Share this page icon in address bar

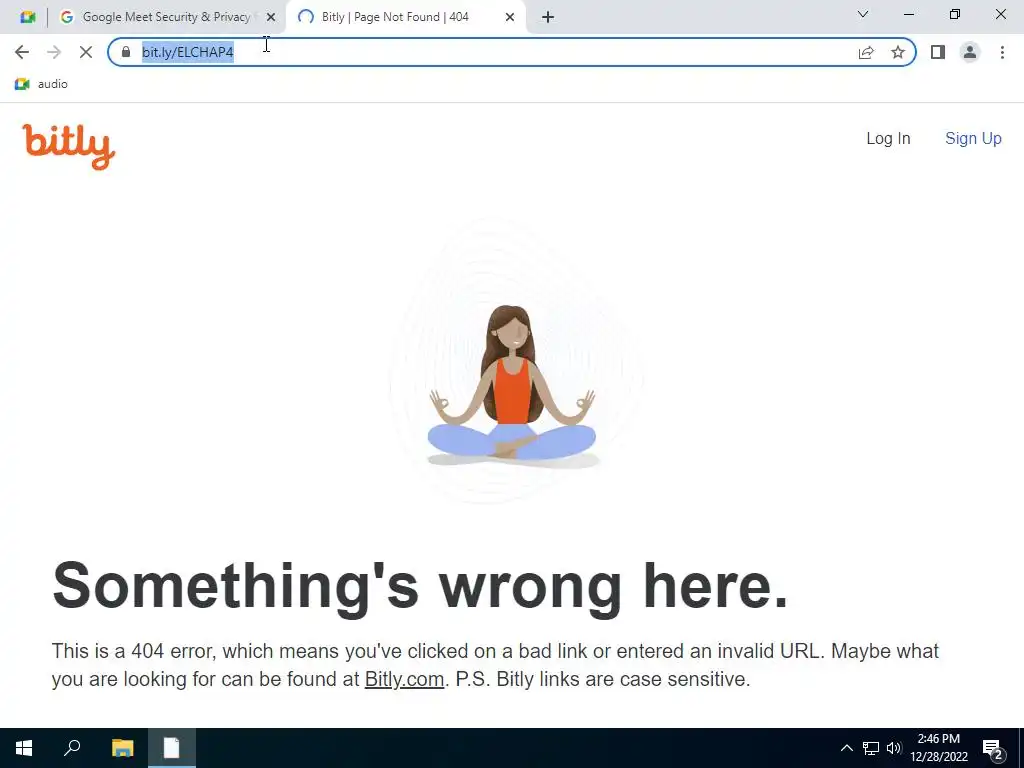[x=866, y=52]
